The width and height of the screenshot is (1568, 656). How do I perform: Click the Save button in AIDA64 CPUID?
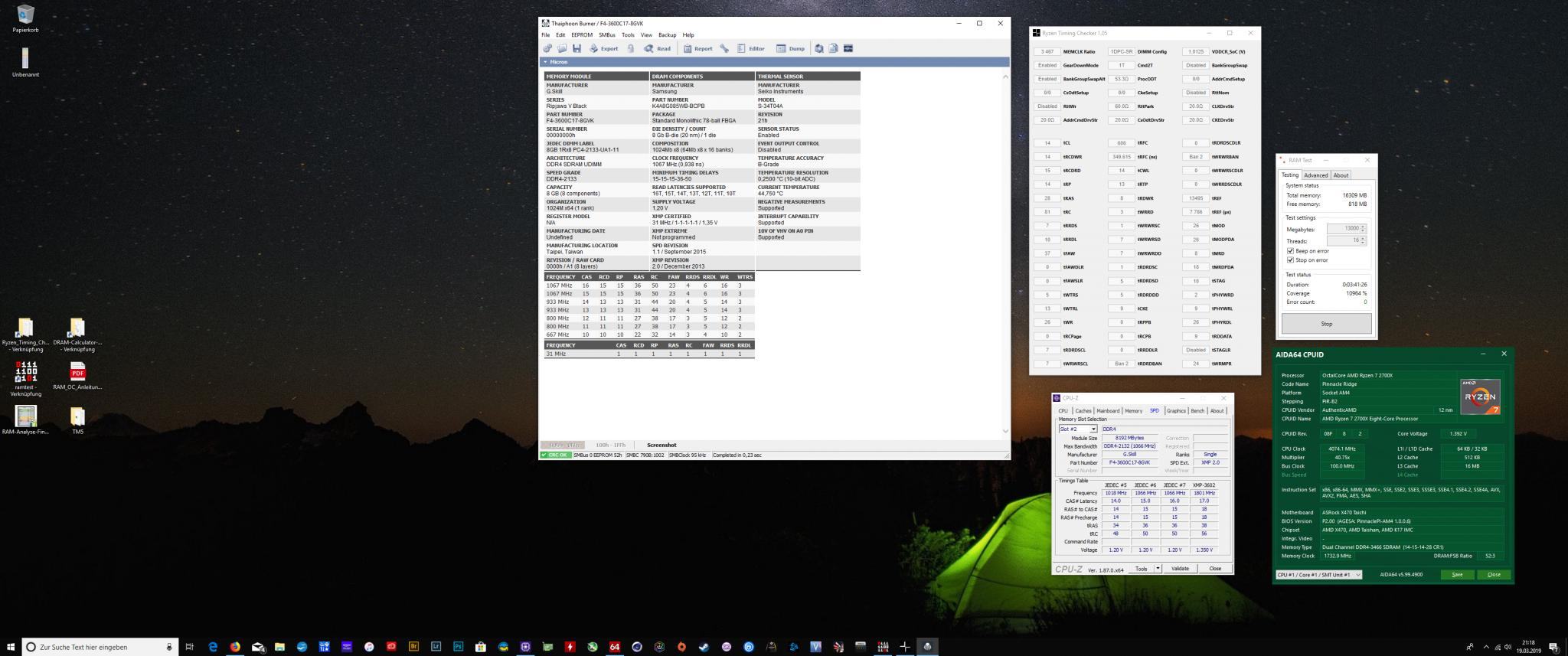pyautogui.click(x=1457, y=574)
